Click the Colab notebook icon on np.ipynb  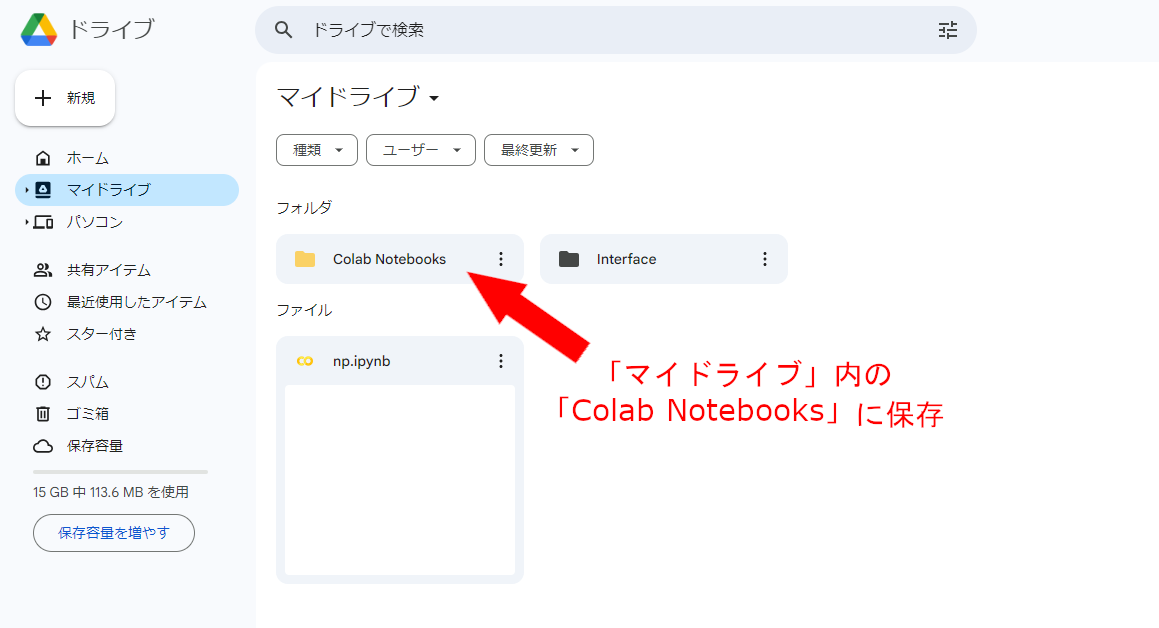pos(303,360)
